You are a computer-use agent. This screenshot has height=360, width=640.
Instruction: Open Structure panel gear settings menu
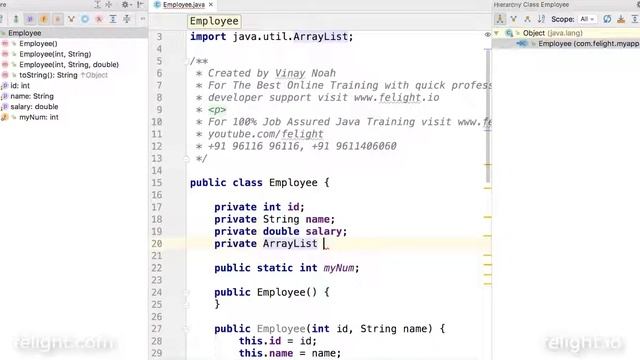click(x=126, y=4)
